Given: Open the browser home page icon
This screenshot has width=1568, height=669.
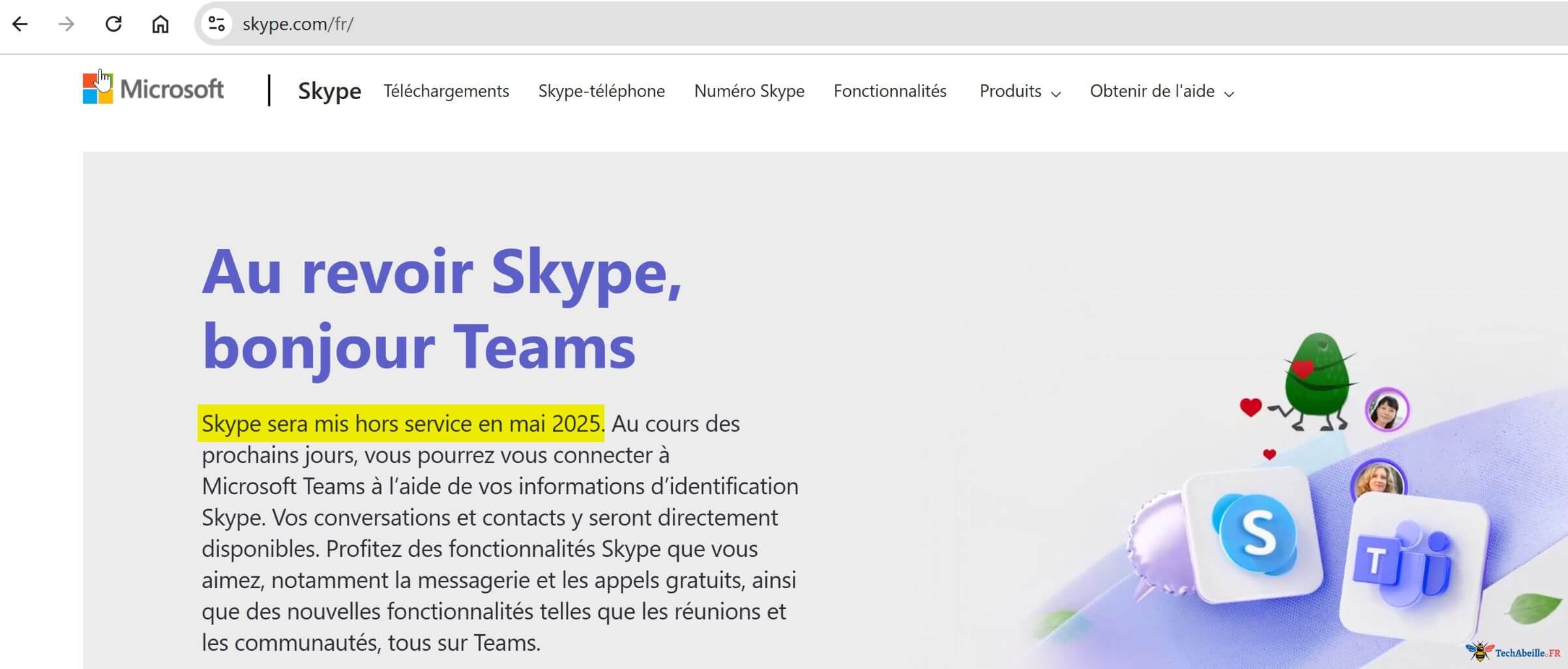Looking at the screenshot, I should [x=160, y=24].
